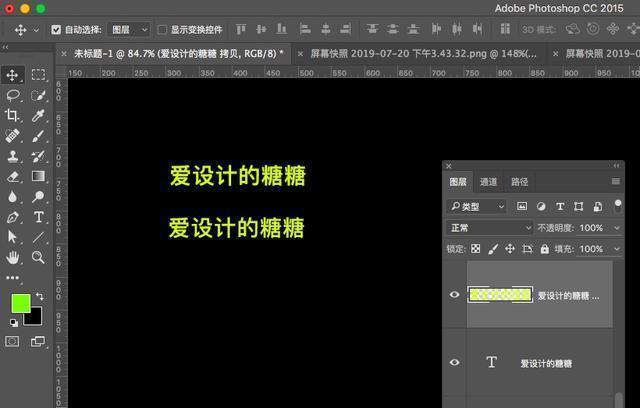Click distribute top edges icon

(x=372, y=29)
